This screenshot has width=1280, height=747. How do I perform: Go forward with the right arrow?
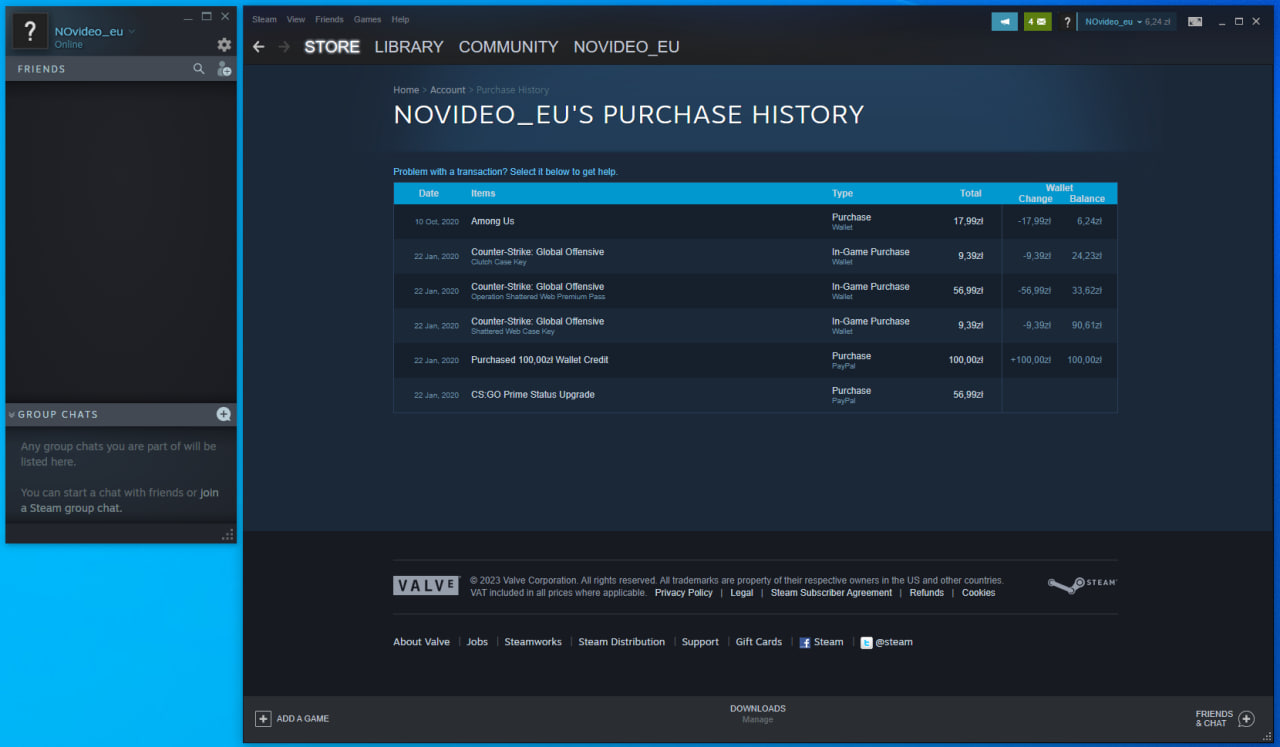284,47
